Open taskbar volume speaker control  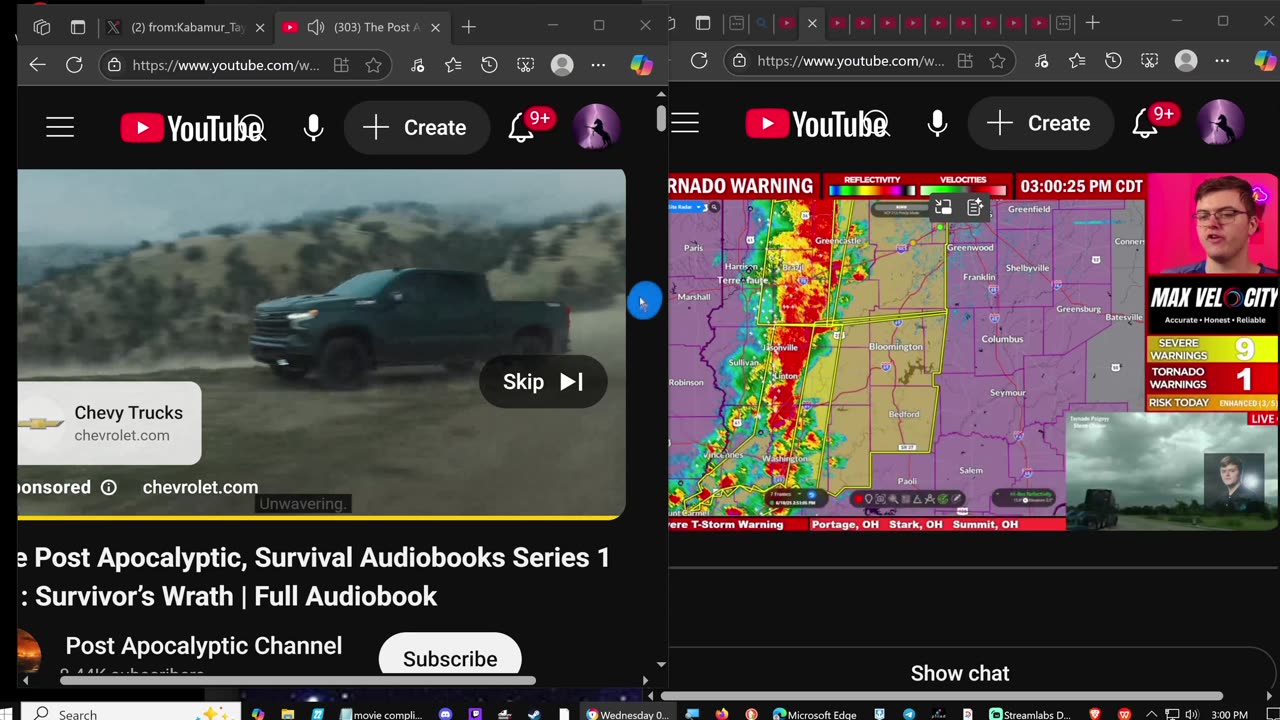coord(1191,714)
